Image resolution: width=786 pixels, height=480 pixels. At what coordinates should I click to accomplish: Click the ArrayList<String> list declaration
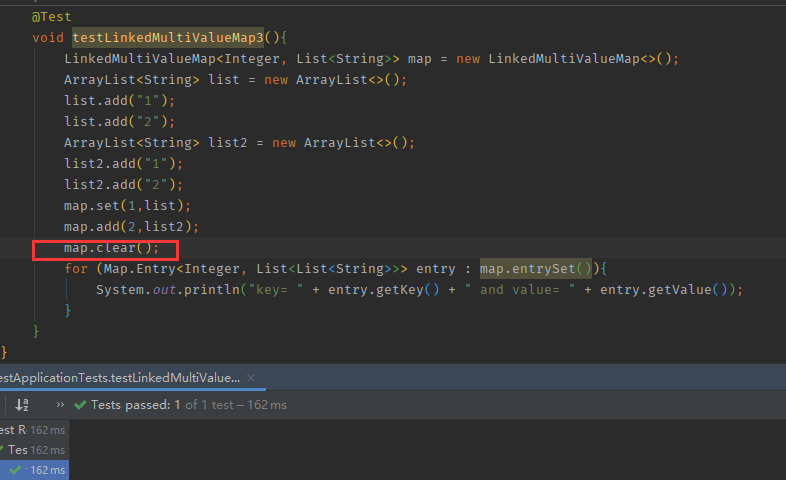(x=235, y=80)
